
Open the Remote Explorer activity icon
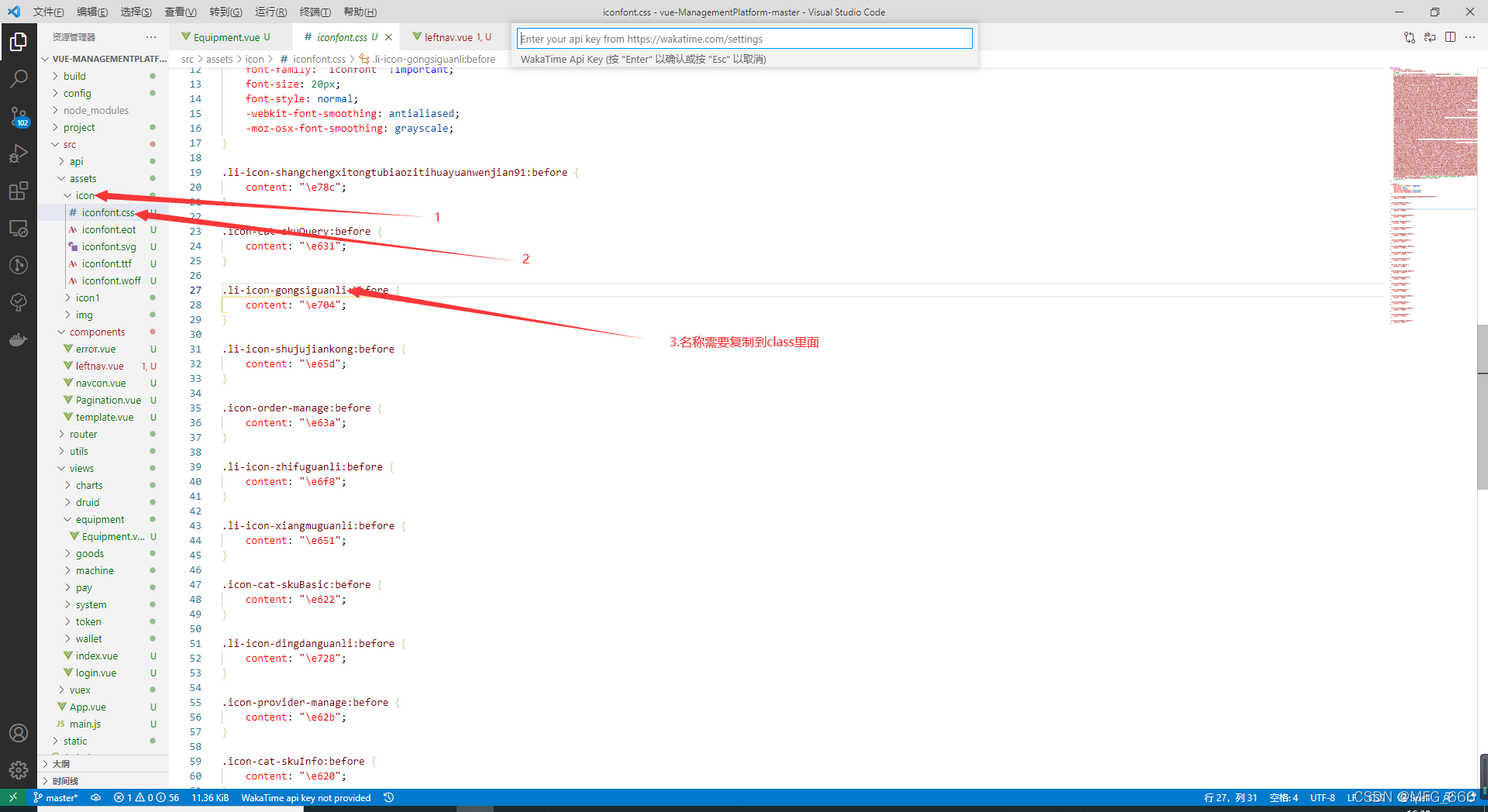click(19, 228)
